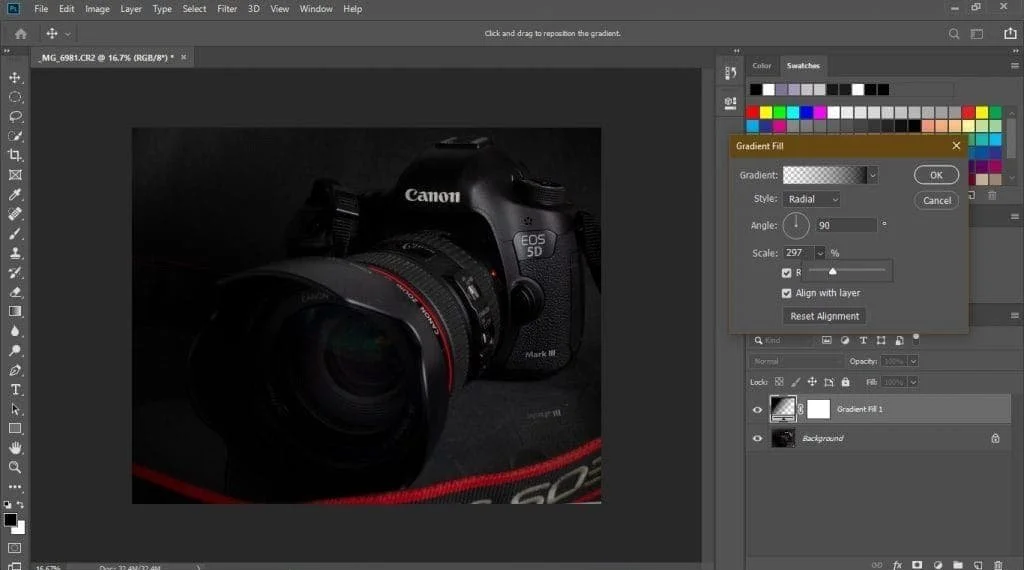Open the Gradient picker dropdown arrow
Screen dimensions: 1024x570
click(872, 175)
